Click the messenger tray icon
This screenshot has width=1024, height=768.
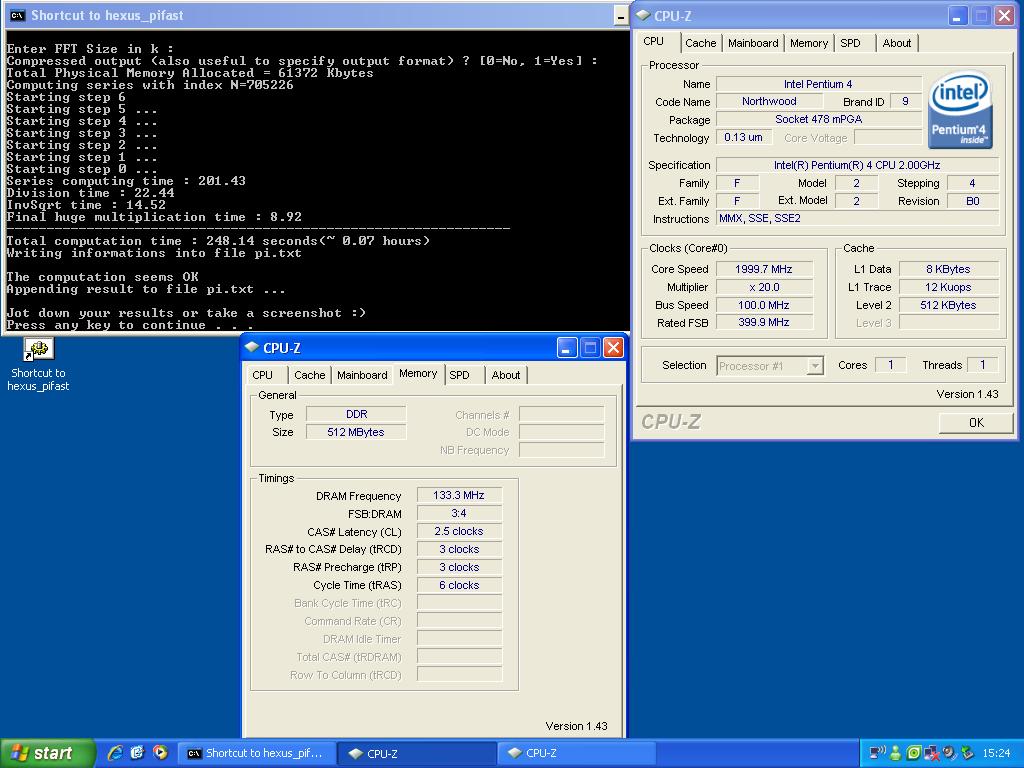(895, 753)
